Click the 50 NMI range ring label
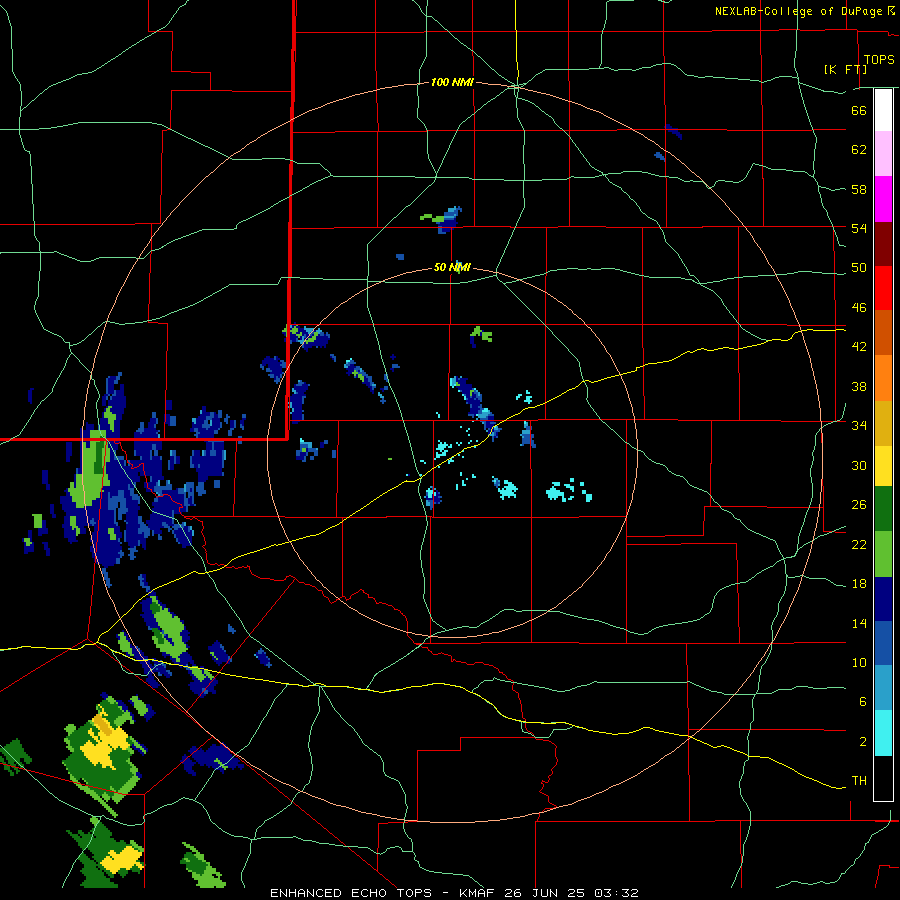 [452, 267]
